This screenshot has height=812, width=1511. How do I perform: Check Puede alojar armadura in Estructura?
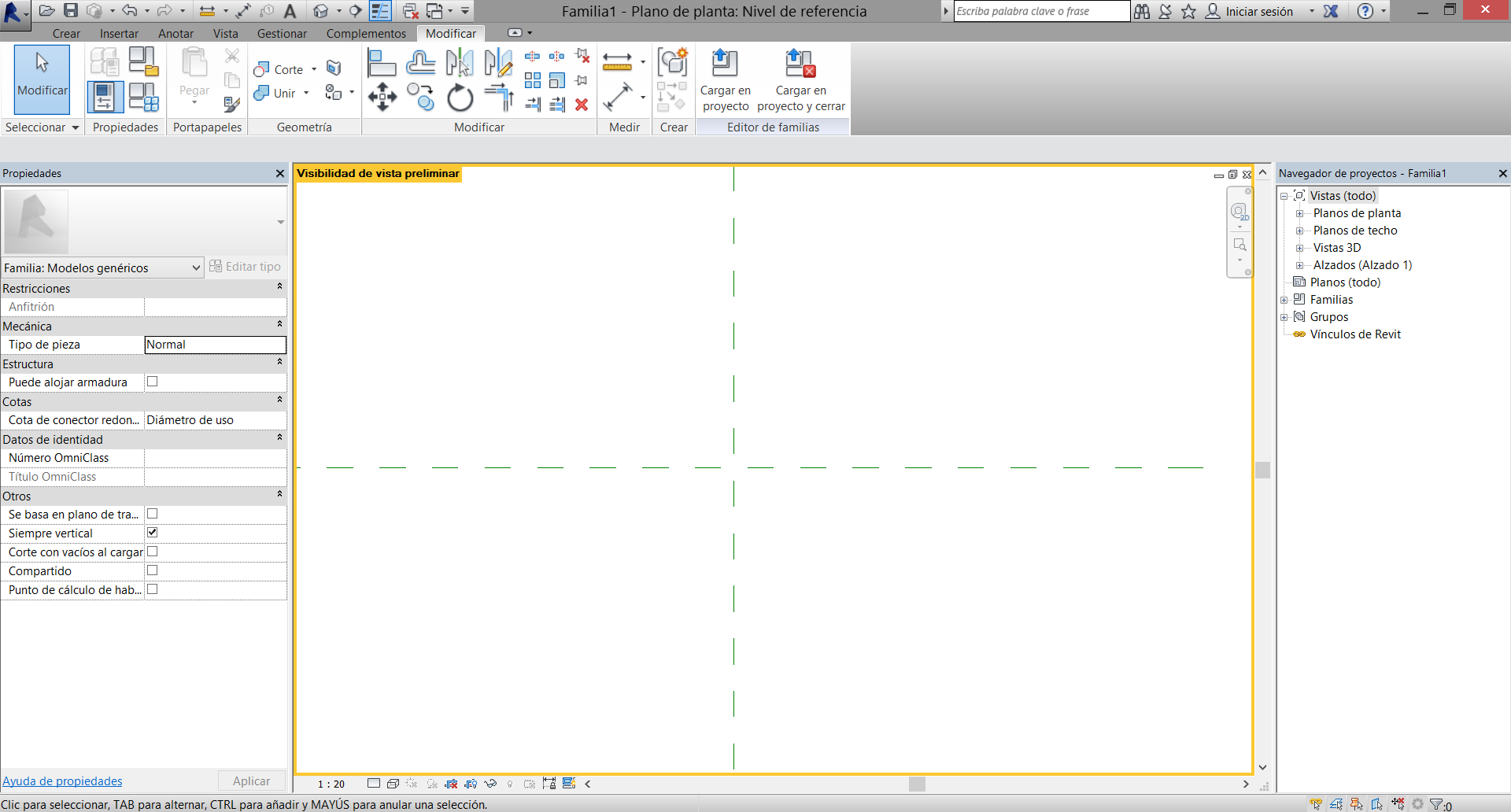(x=152, y=381)
